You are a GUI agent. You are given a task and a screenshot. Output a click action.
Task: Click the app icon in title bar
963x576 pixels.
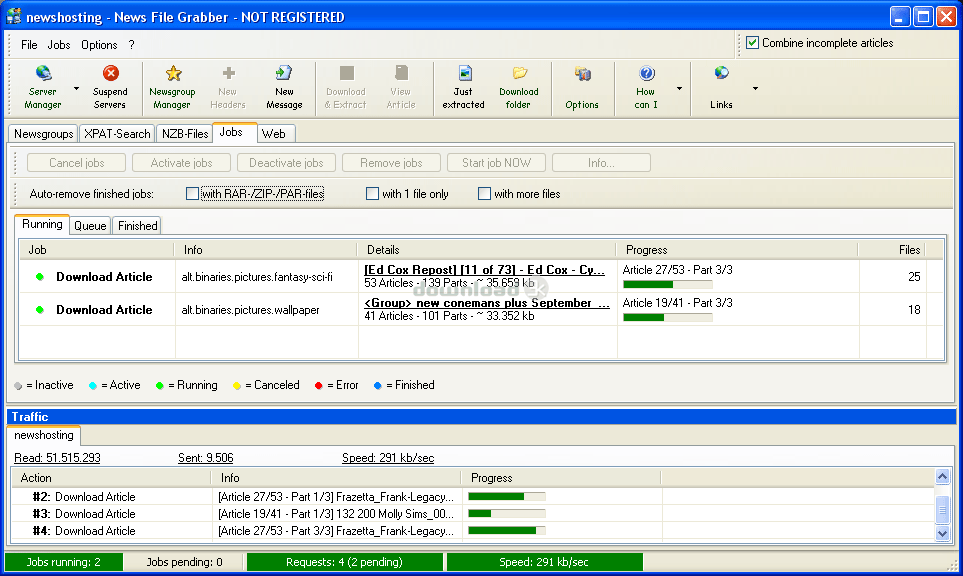pos(14,16)
